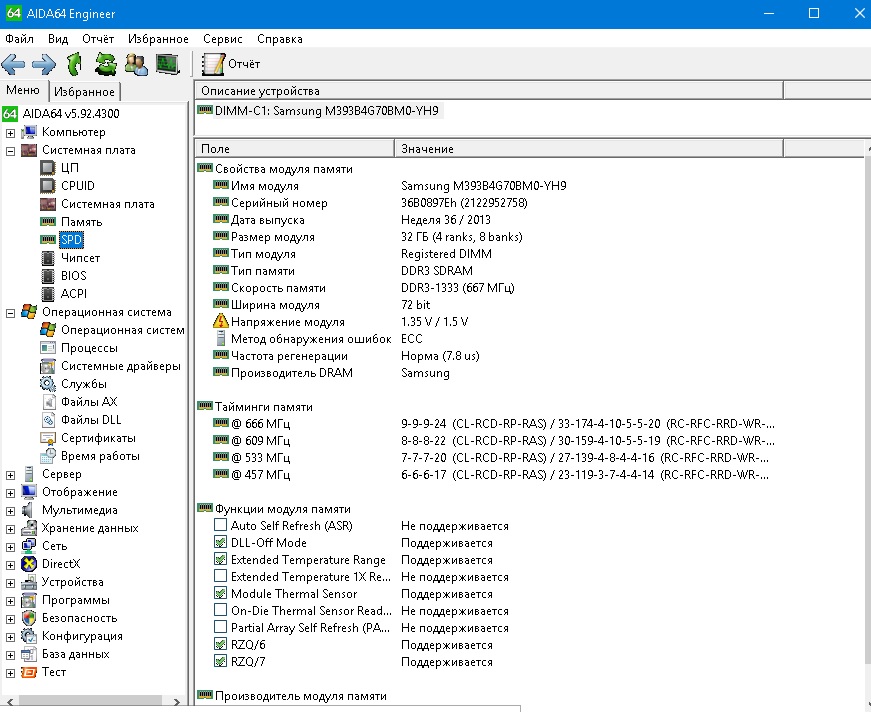Click the Отчёт report toolbar button
Screen dimensions: 871x712
(231, 64)
